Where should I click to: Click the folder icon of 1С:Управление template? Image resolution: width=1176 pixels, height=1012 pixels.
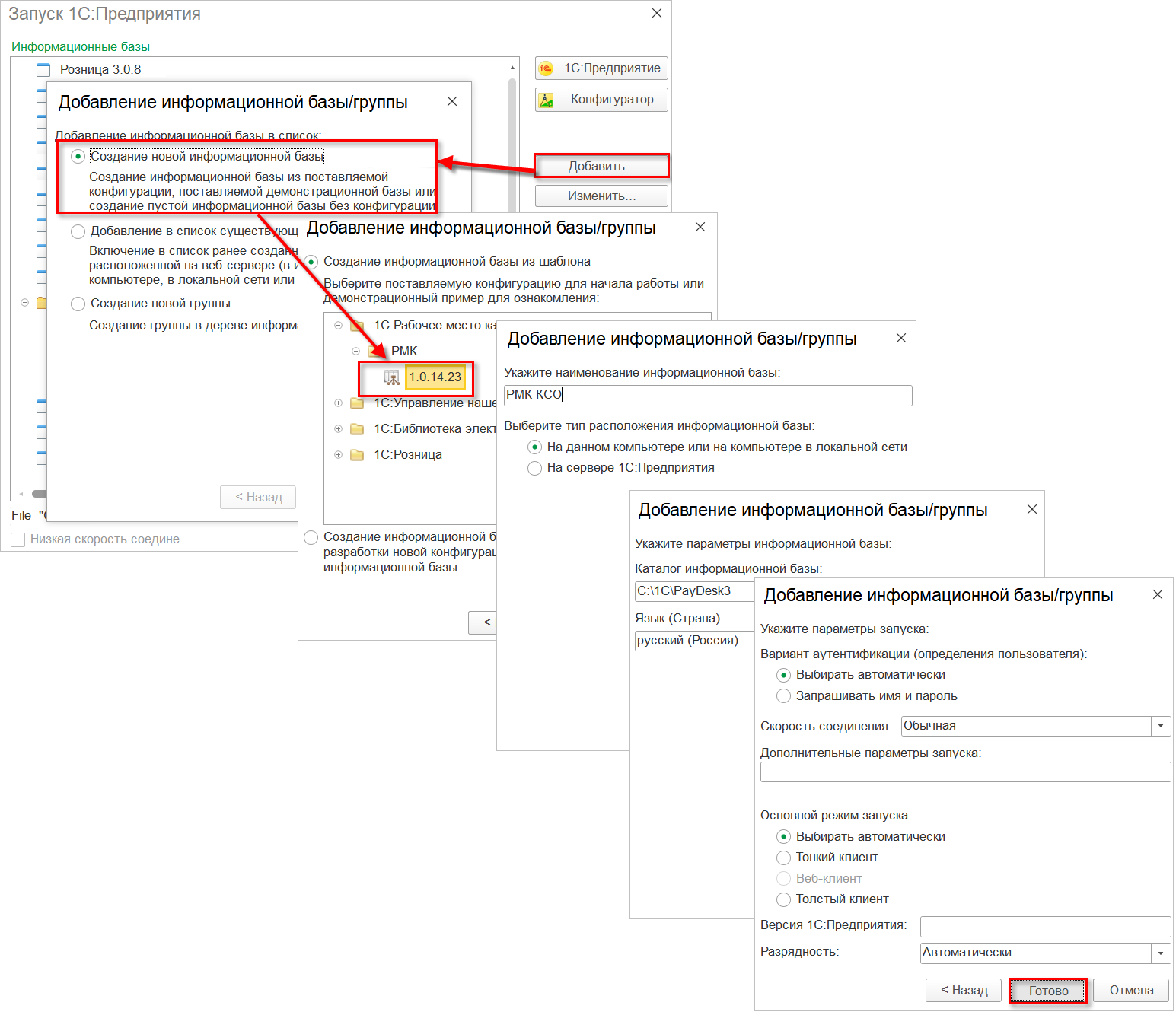(x=357, y=403)
